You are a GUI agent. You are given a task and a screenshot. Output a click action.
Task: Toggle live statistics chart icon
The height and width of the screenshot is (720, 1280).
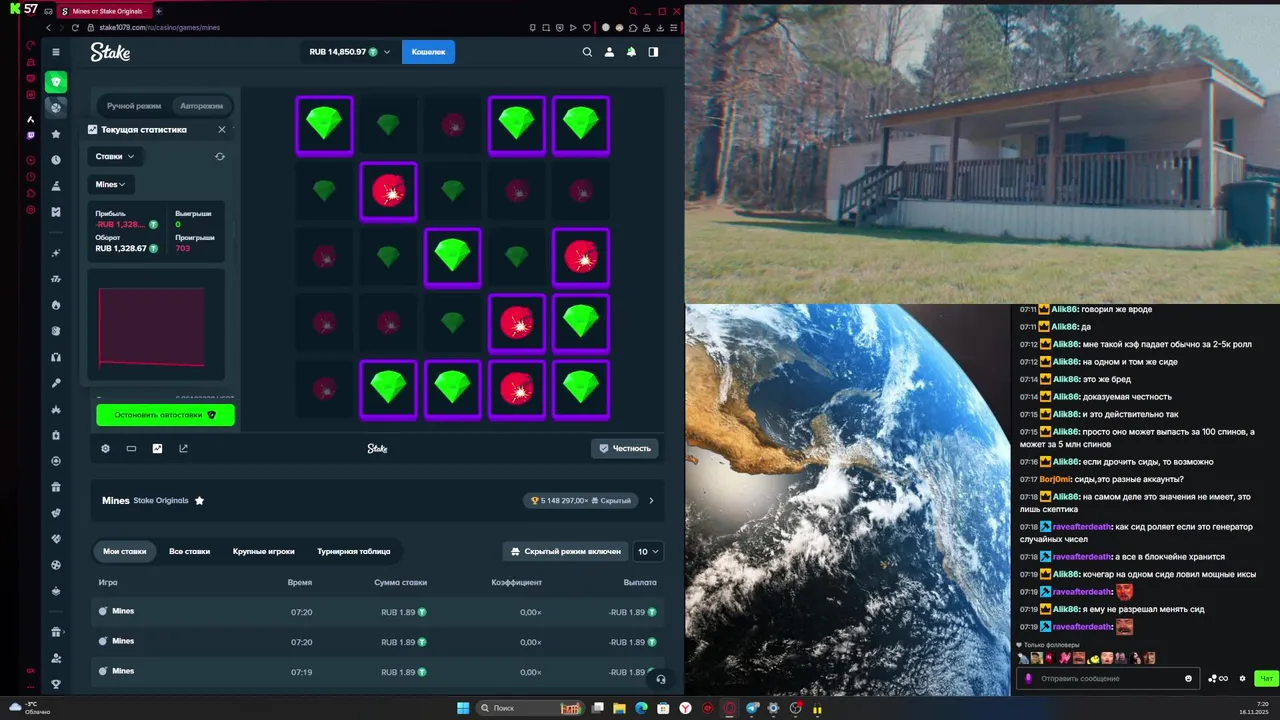[x=157, y=448]
